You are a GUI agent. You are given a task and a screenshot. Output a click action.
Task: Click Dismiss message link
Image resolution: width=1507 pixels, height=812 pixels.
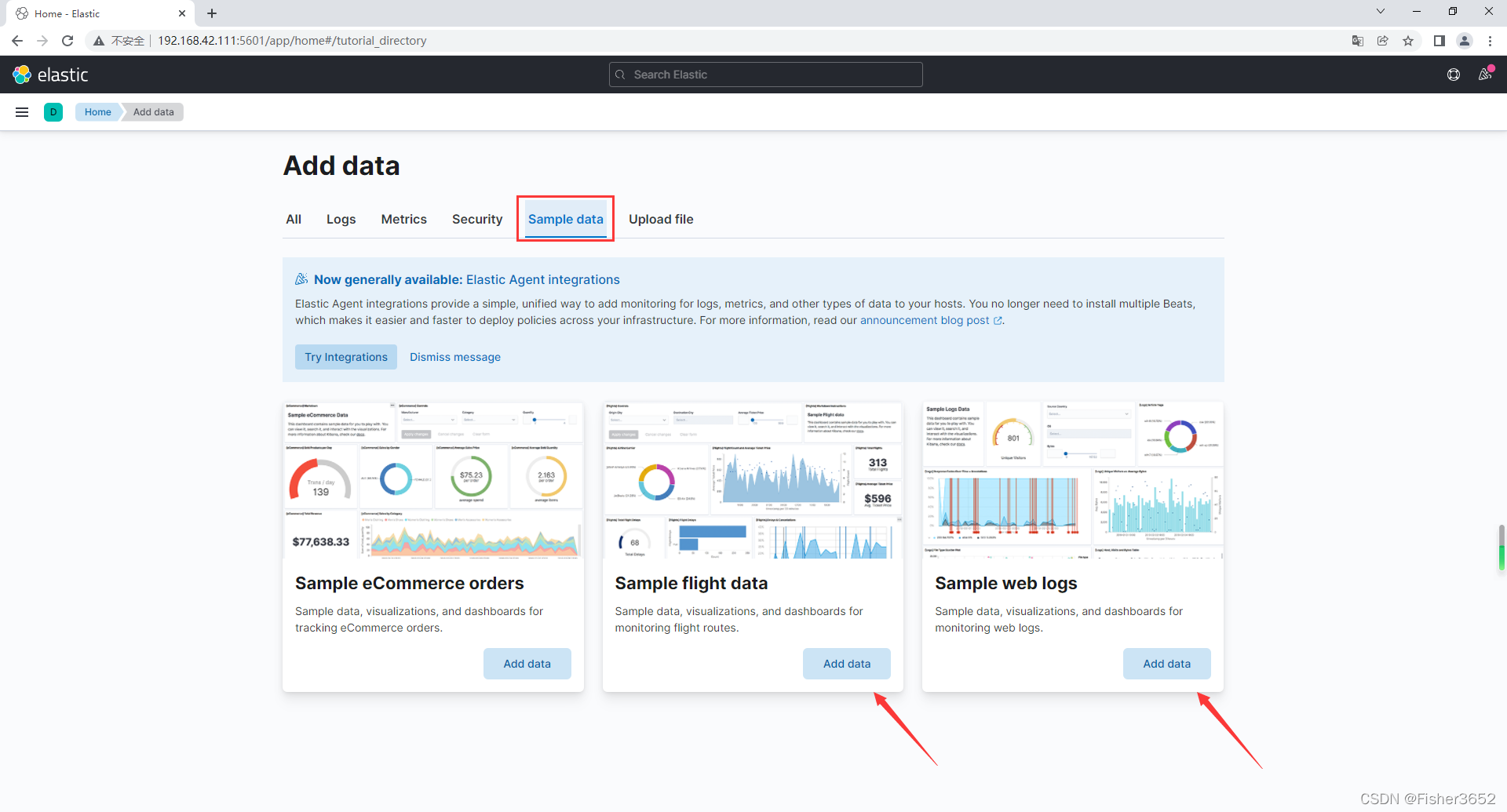(455, 357)
